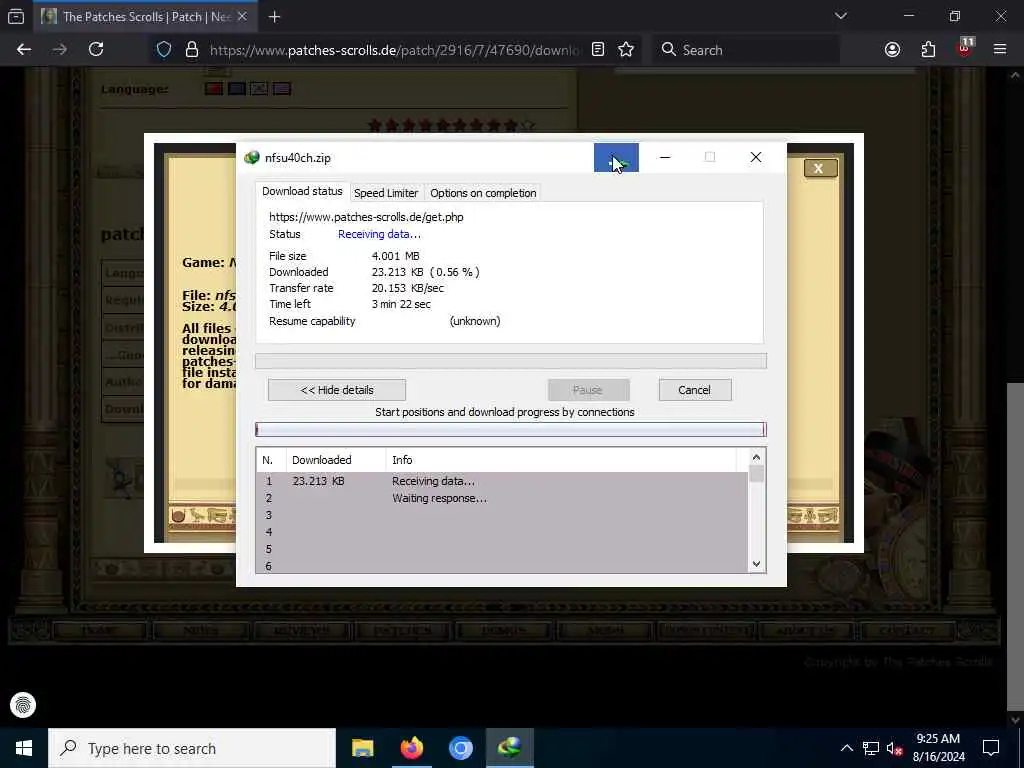Click the uBlock extension icon with badge 11
Image resolution: width=1024 pixels, height=768 pixels.
[965, 48]
